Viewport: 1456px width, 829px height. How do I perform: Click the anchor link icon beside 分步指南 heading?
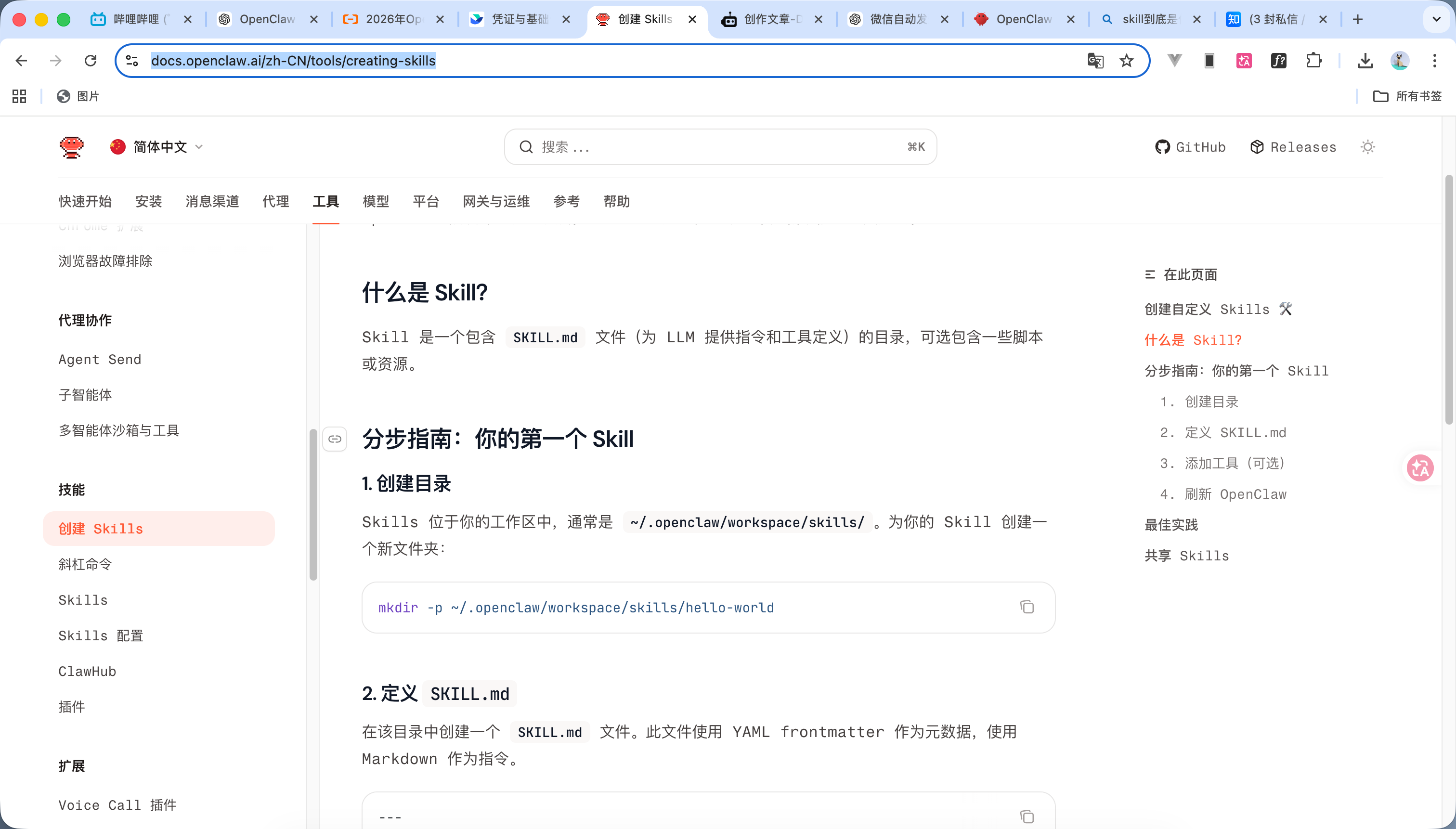tap(335, 439)
